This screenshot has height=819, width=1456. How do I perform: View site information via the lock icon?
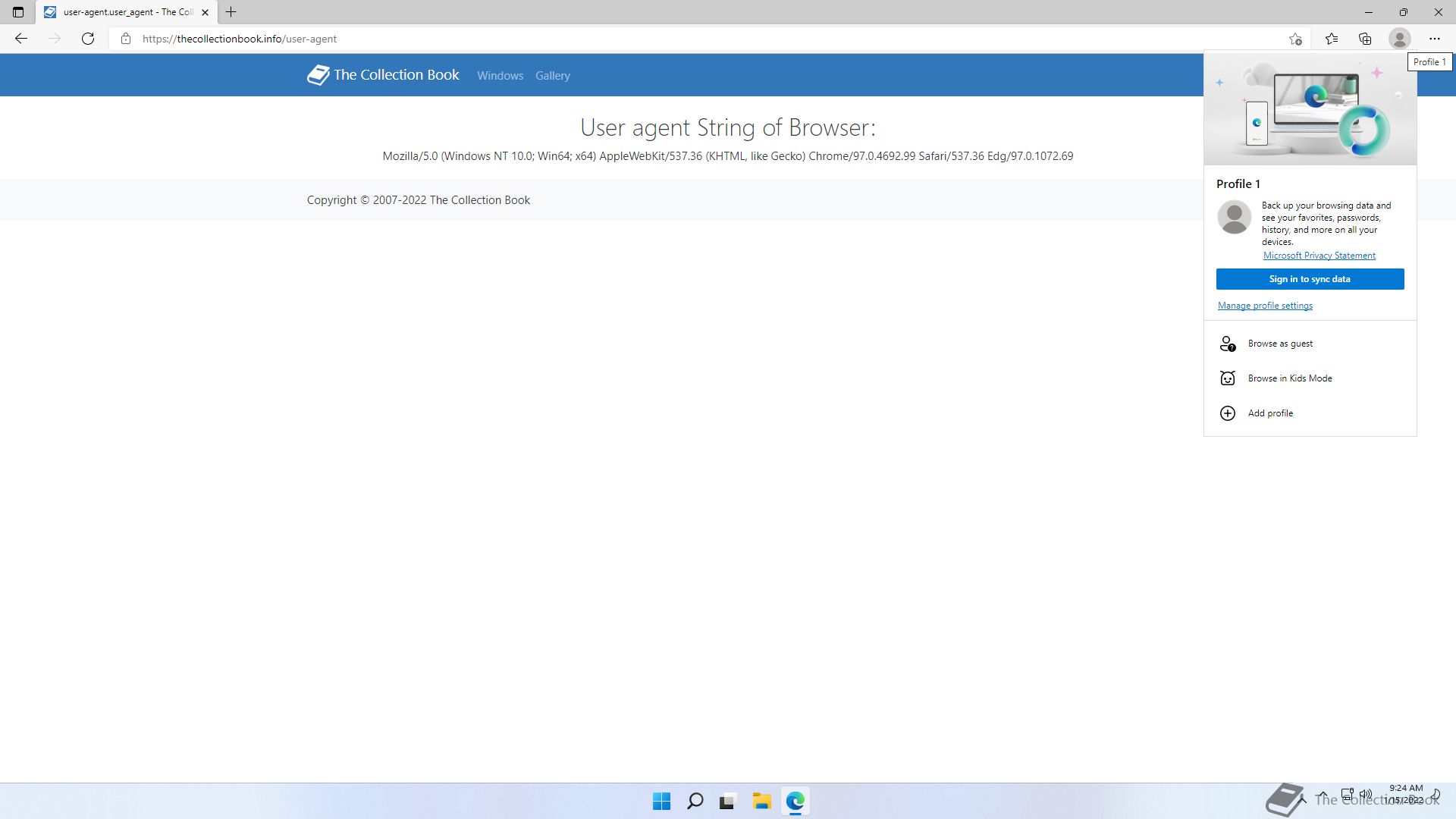pos(126,39)
